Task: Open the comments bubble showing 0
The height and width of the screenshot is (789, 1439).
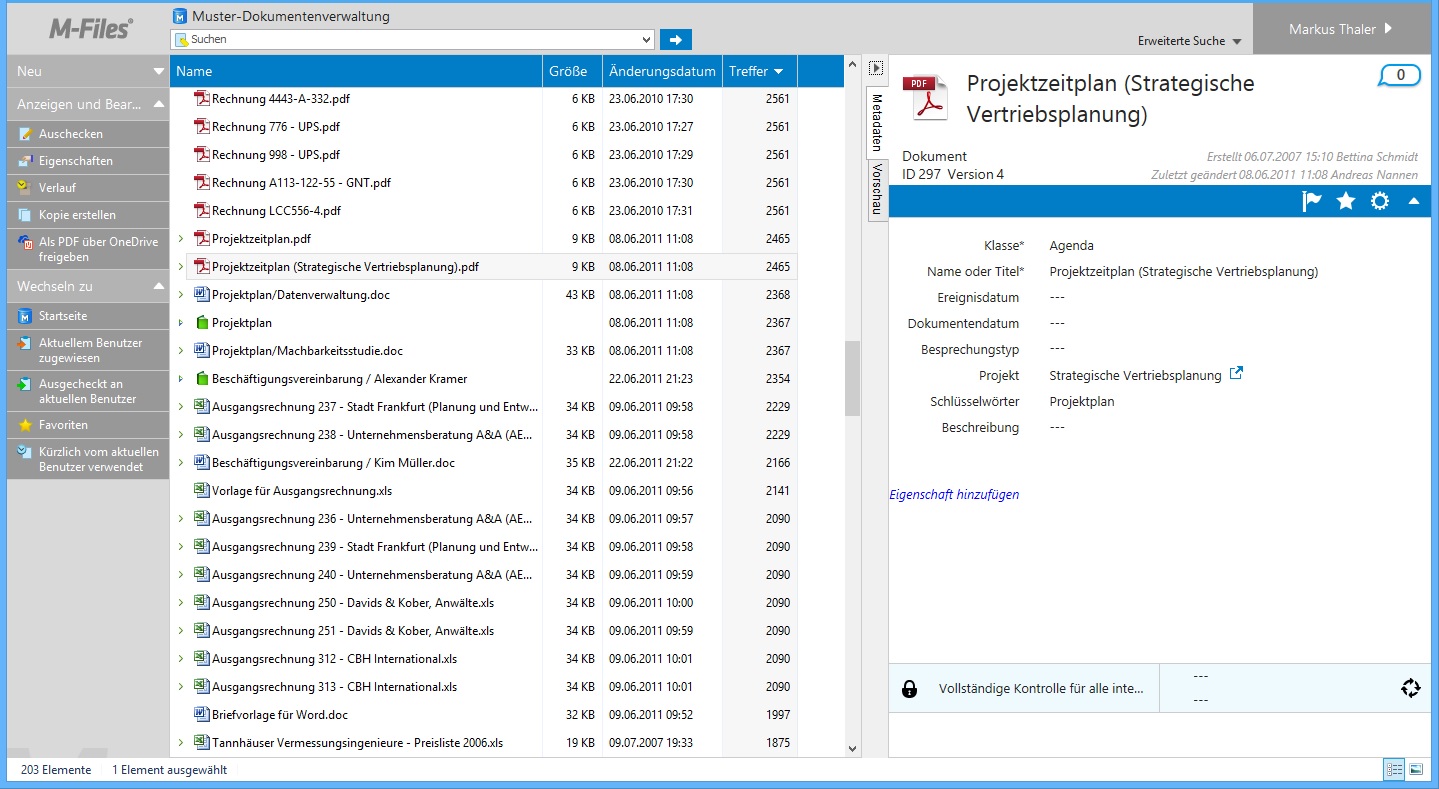Action: pos(1399,75)
